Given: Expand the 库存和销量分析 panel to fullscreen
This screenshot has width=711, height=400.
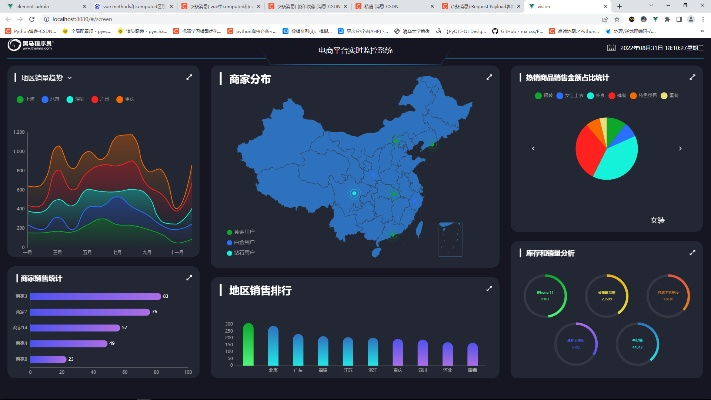Looking at the screenshot, I should point(692,253).
